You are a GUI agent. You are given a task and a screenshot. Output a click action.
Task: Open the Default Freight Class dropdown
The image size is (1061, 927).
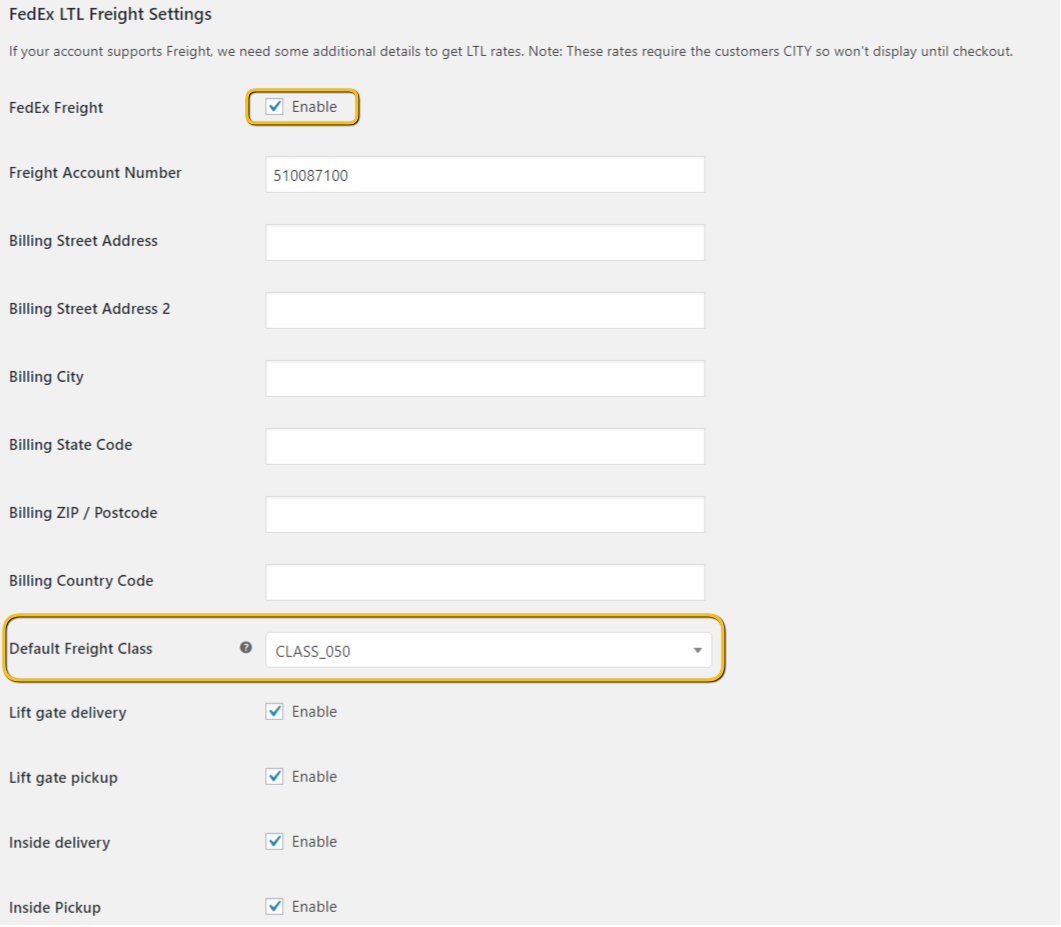tap(489, 650)
